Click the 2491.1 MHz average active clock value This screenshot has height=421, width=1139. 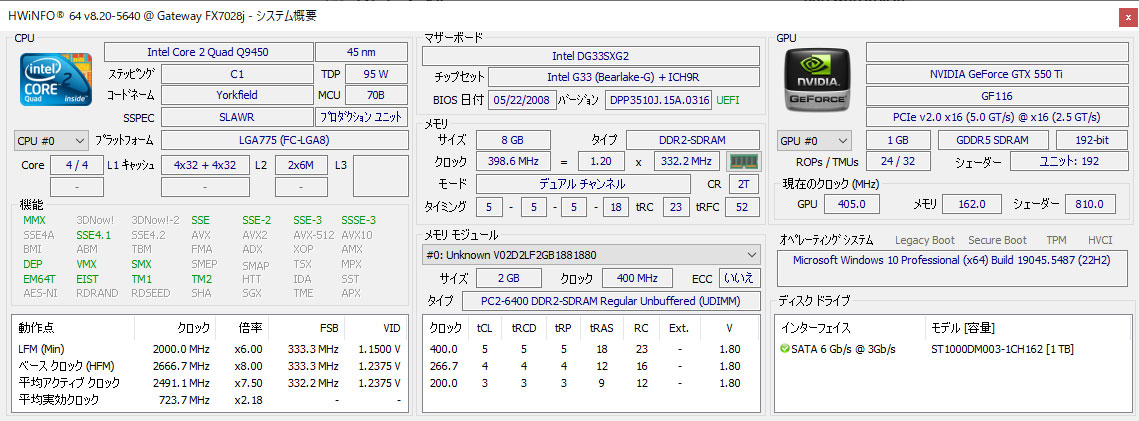point(182,383)
